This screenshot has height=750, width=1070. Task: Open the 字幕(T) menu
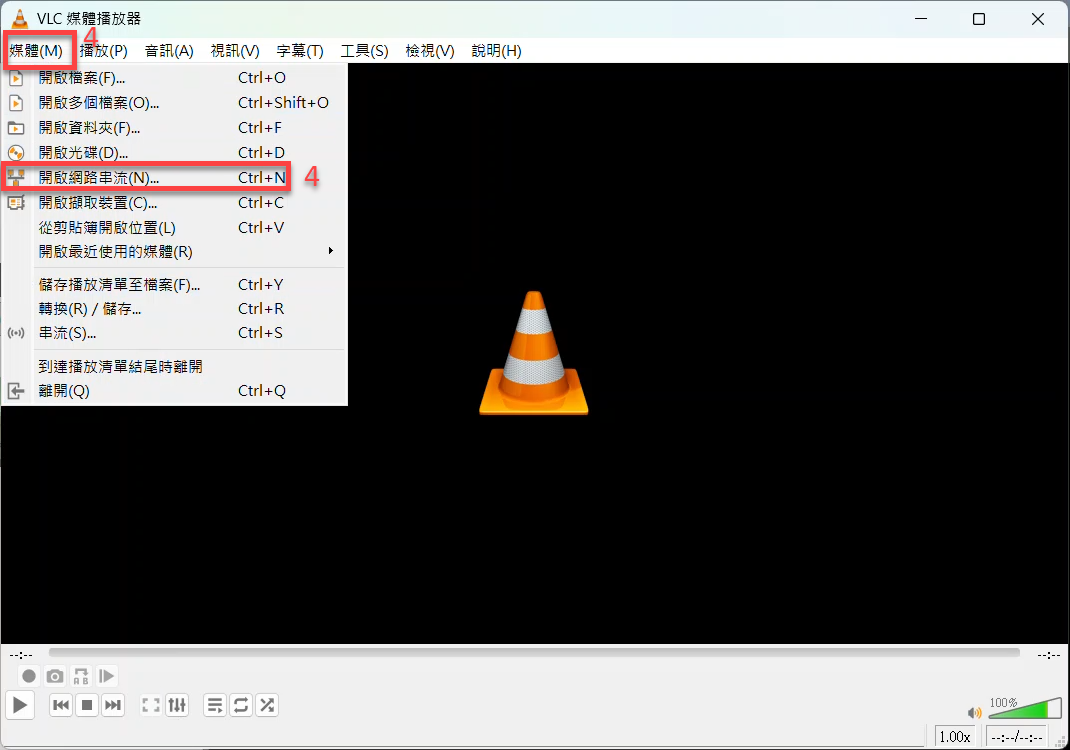coord(300,51)
